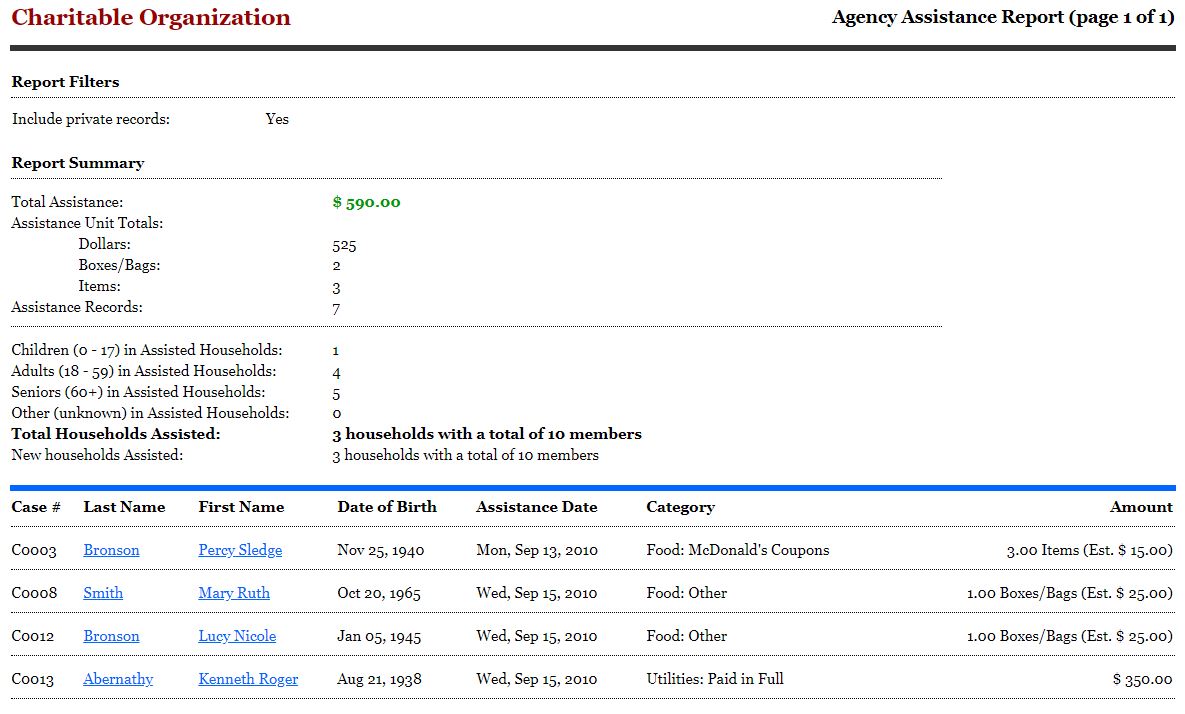This screenshot has width=1185, height=714.
Task: Click the Charitable Organization title
Action: [151, 18]
